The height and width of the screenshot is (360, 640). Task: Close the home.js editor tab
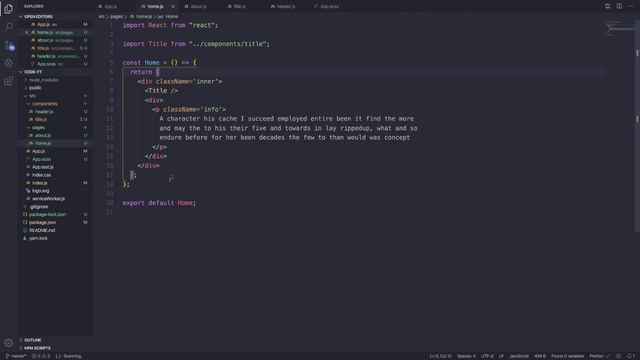173,7
